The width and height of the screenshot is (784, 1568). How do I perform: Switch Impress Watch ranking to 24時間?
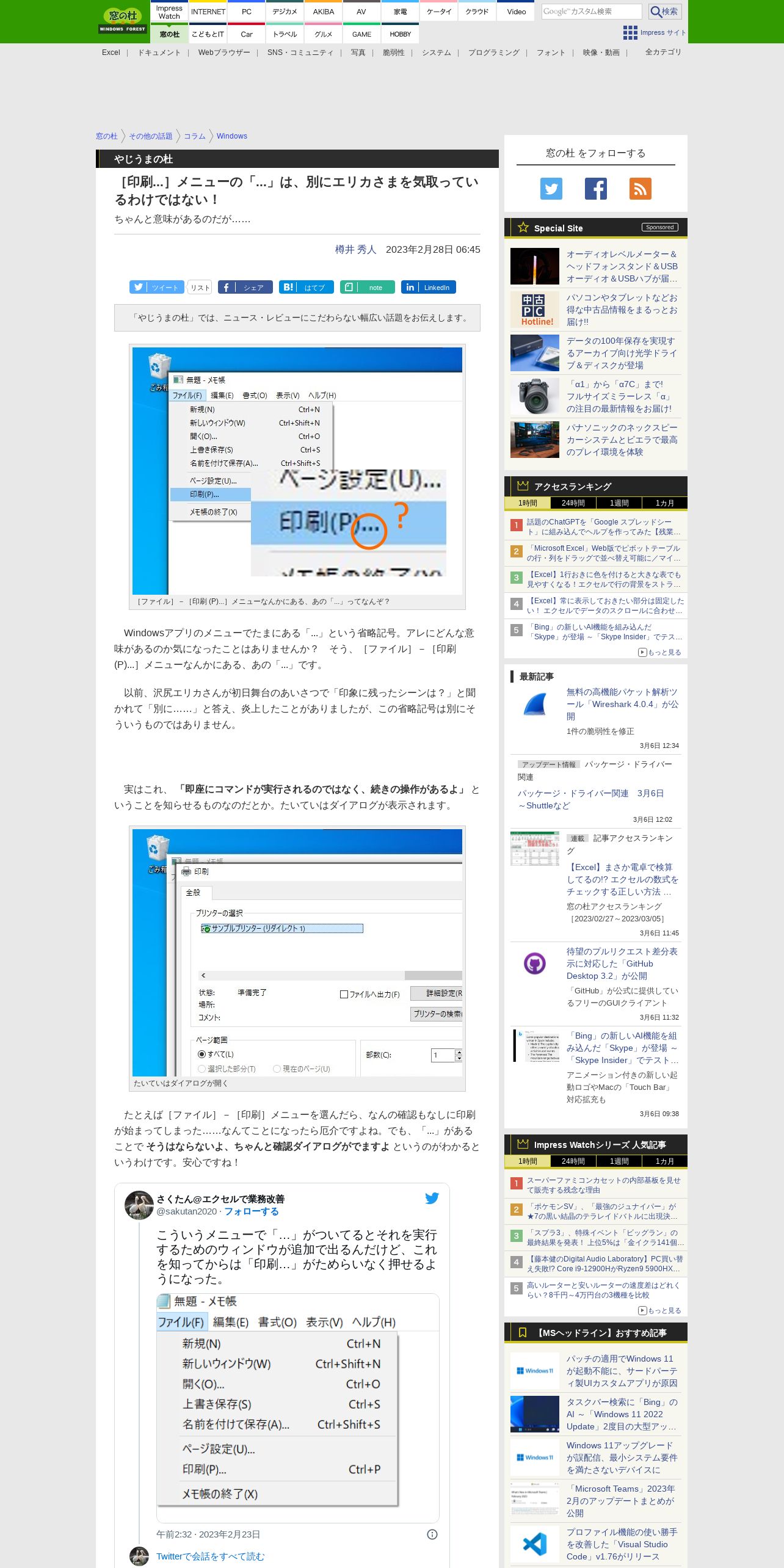pos(573,1161)
